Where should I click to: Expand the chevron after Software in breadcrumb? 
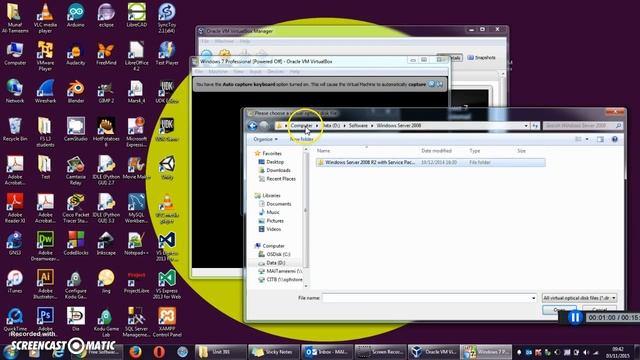click(x=372, y=126)
